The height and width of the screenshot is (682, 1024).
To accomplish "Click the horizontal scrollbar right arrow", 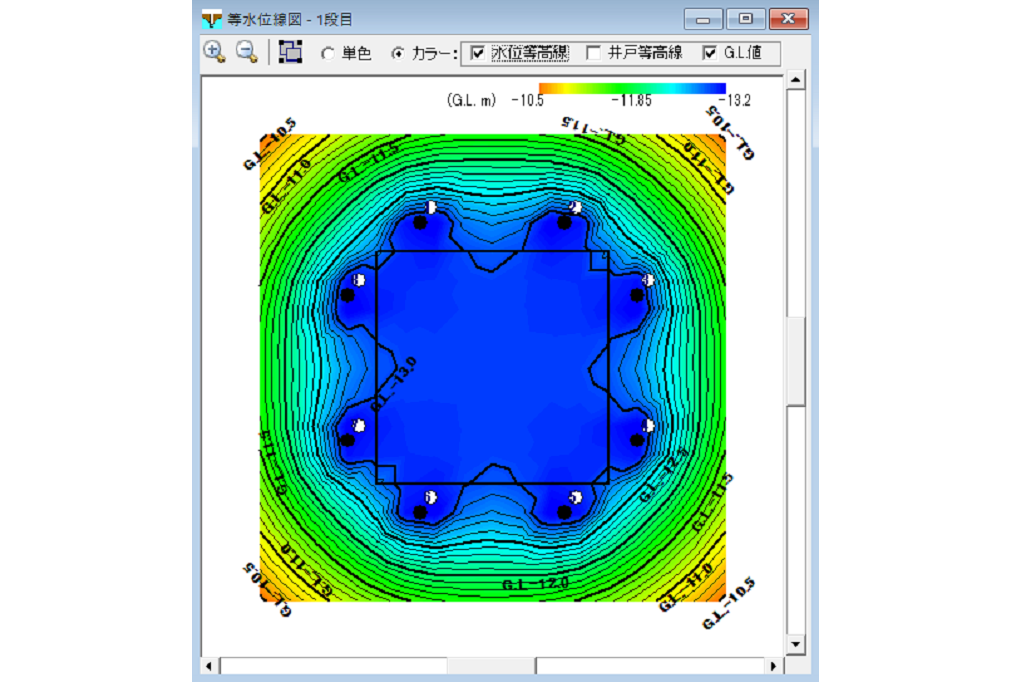I will [x=773, y=666].
